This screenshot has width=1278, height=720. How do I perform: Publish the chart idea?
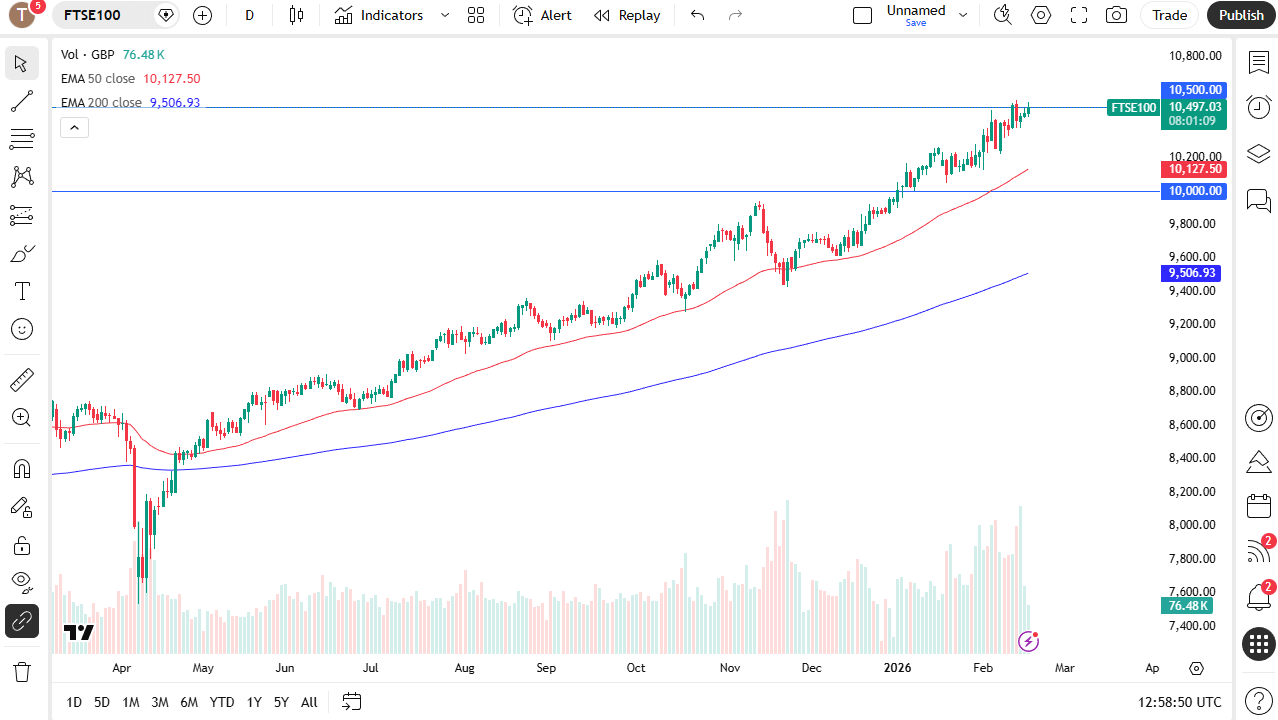[x=1241, y=15]
